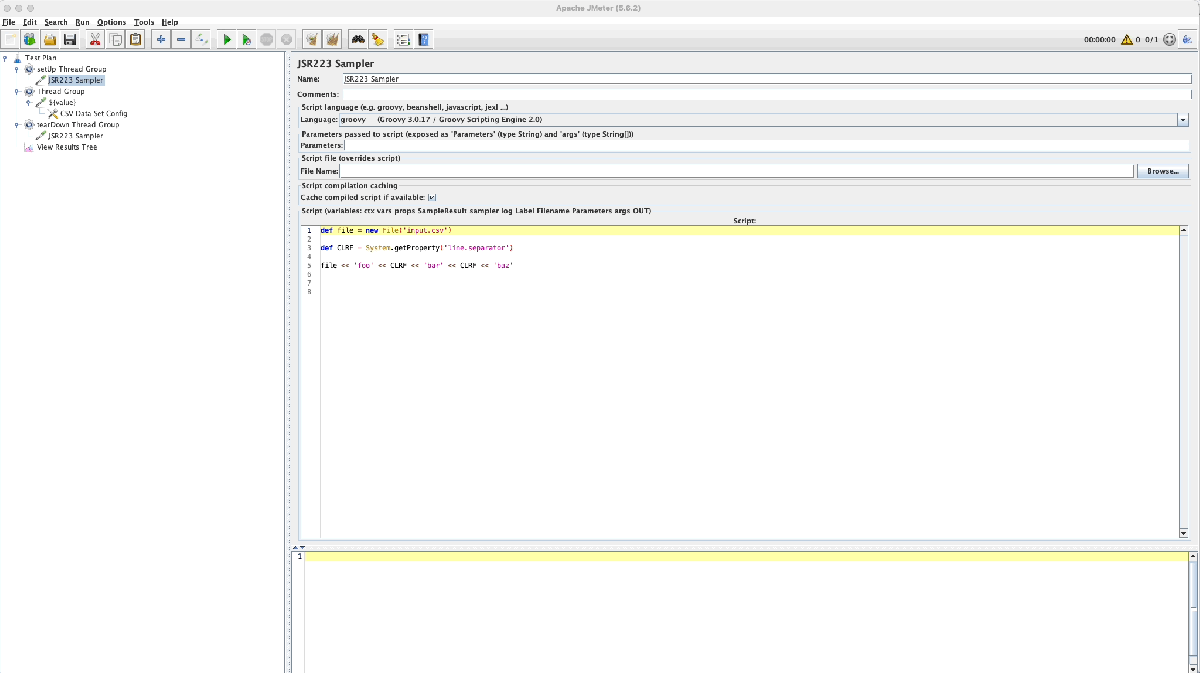
Task: Click the Clear results broom icon
Action: point(312,39)
